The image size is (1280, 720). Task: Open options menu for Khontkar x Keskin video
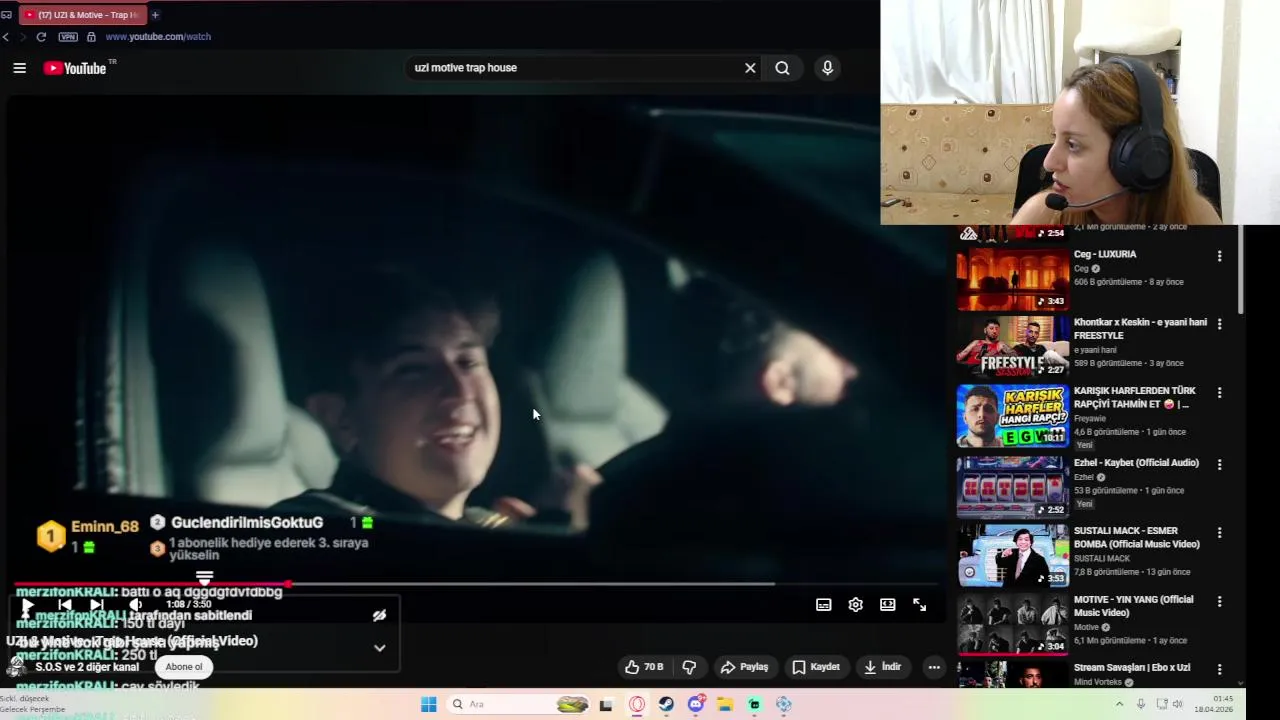tap(1219, 324)
